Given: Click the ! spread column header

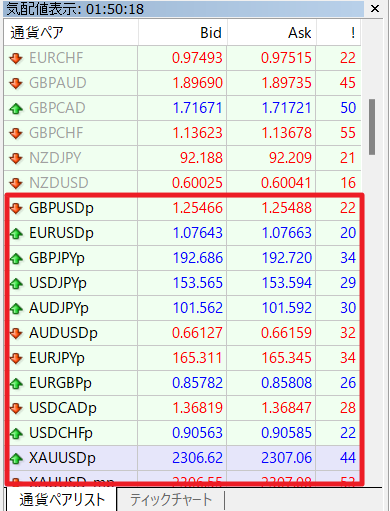Looking at the screenshot, I should pos(338,33).
